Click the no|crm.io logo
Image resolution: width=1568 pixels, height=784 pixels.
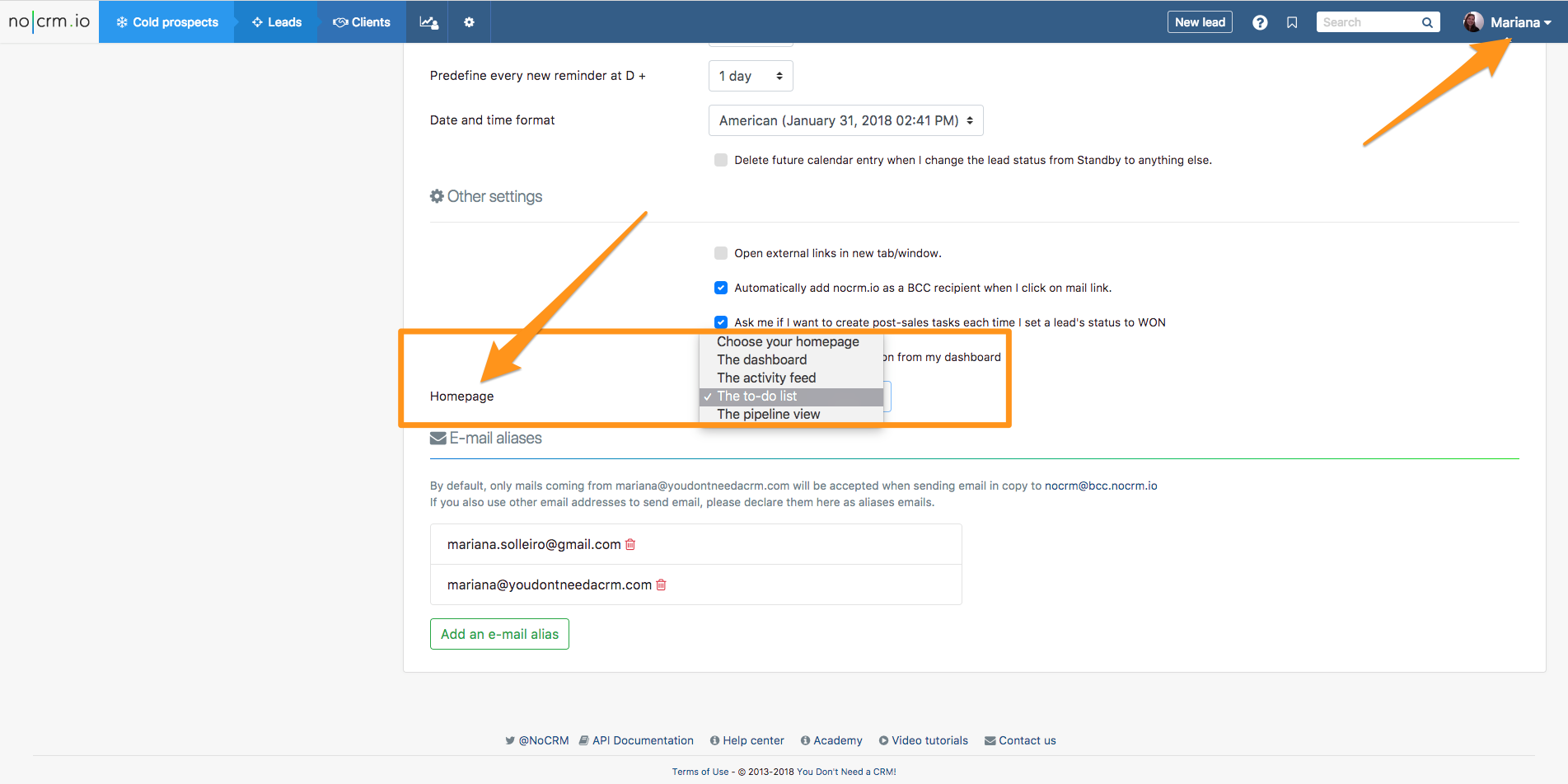[x=49, y=21]
